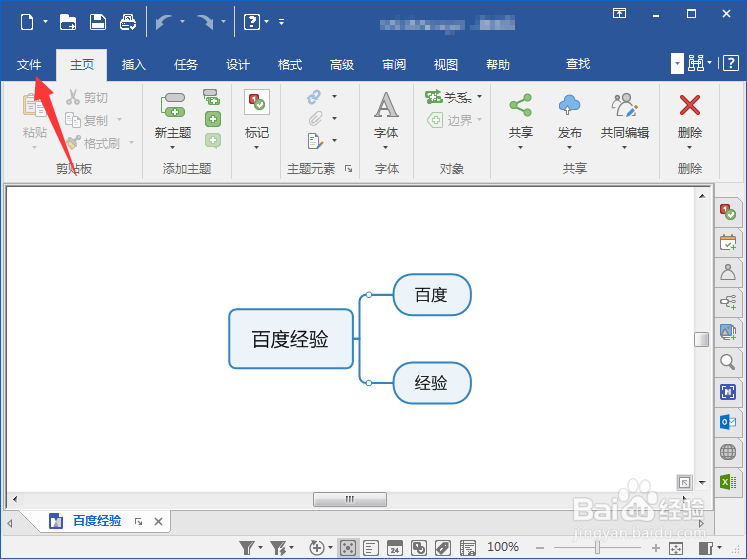Click the Share (共享) icon
Viewport: 747px width, 559px height.
click(520, 105)
